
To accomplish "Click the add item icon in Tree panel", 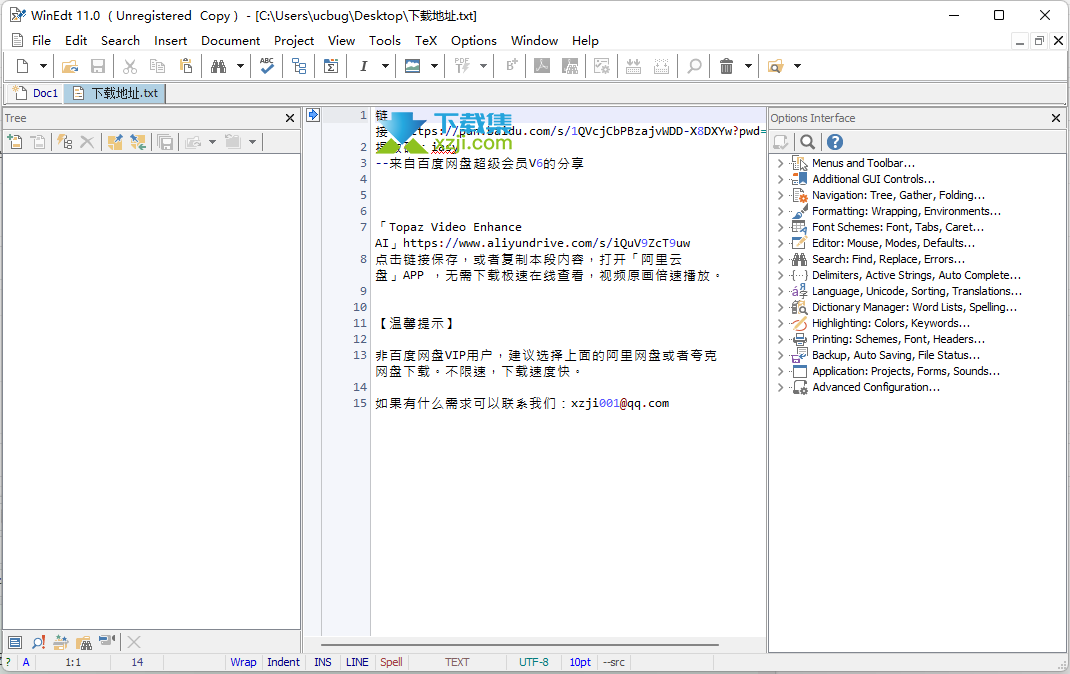I will click(14, 142).
